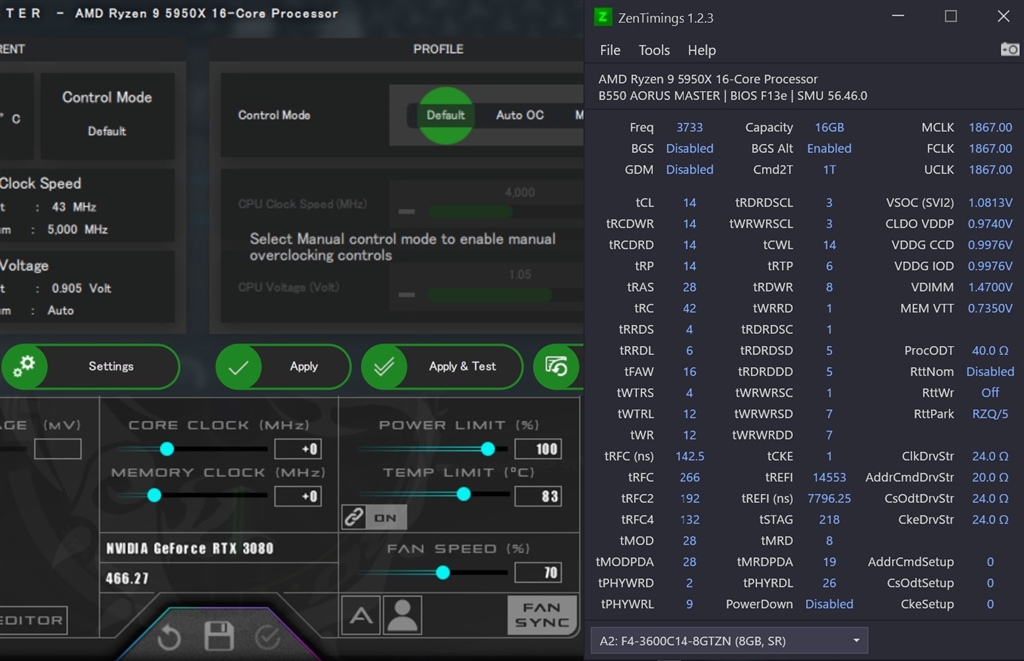This screenshot has width=1024, height=661.
Task: Select Default control mode
Action: point(445,115)
